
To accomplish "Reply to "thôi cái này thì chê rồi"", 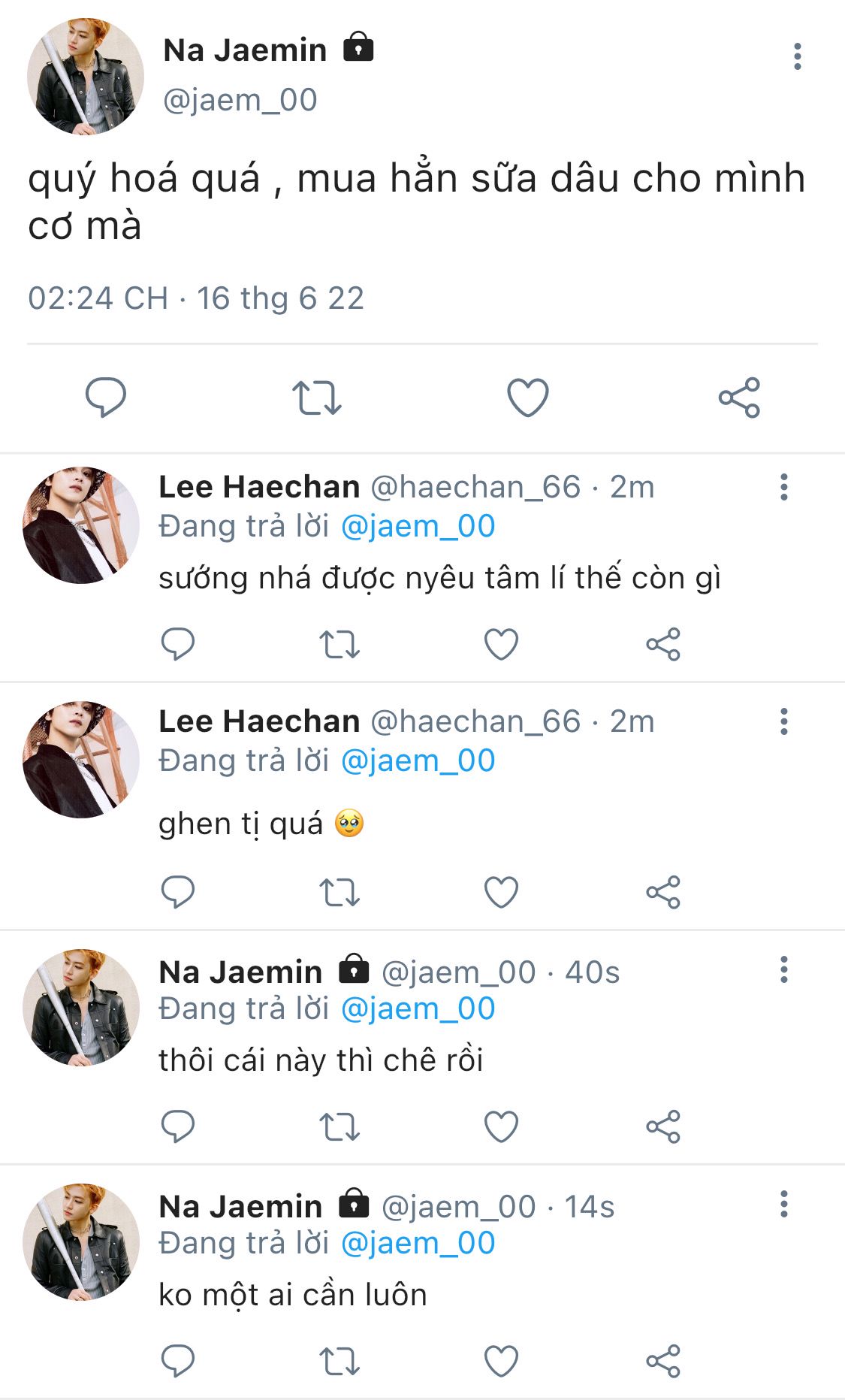I will (x=178, y=1126).
